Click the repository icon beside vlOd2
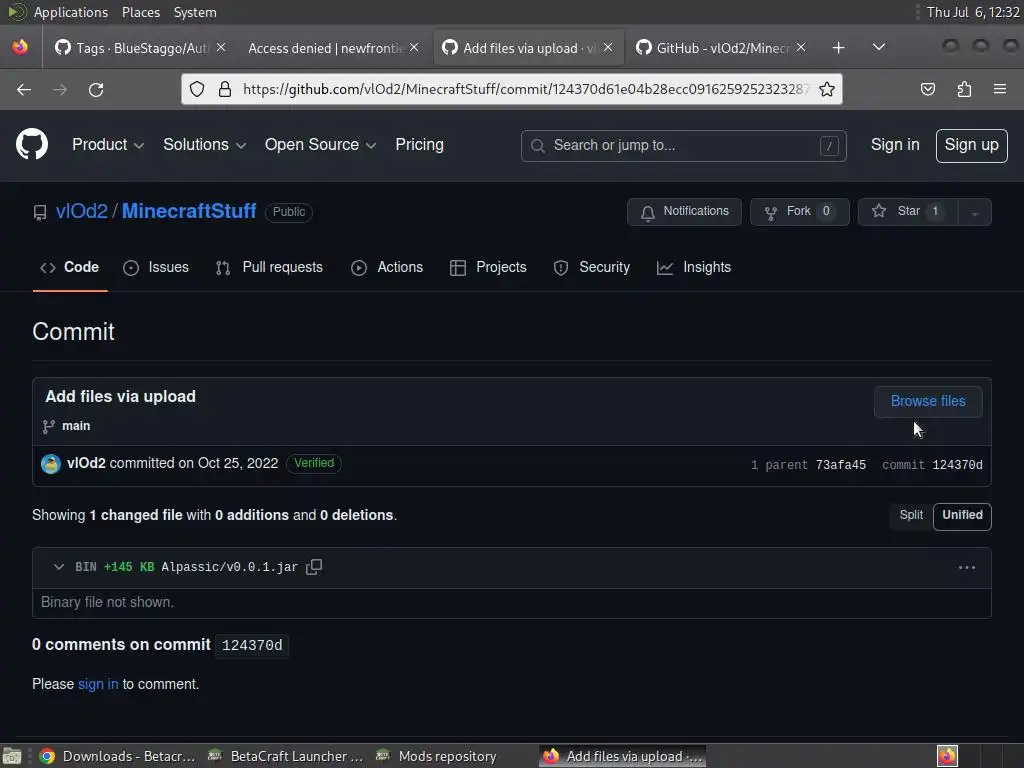Screen dimensions: 1024x768 click(40, 212)
